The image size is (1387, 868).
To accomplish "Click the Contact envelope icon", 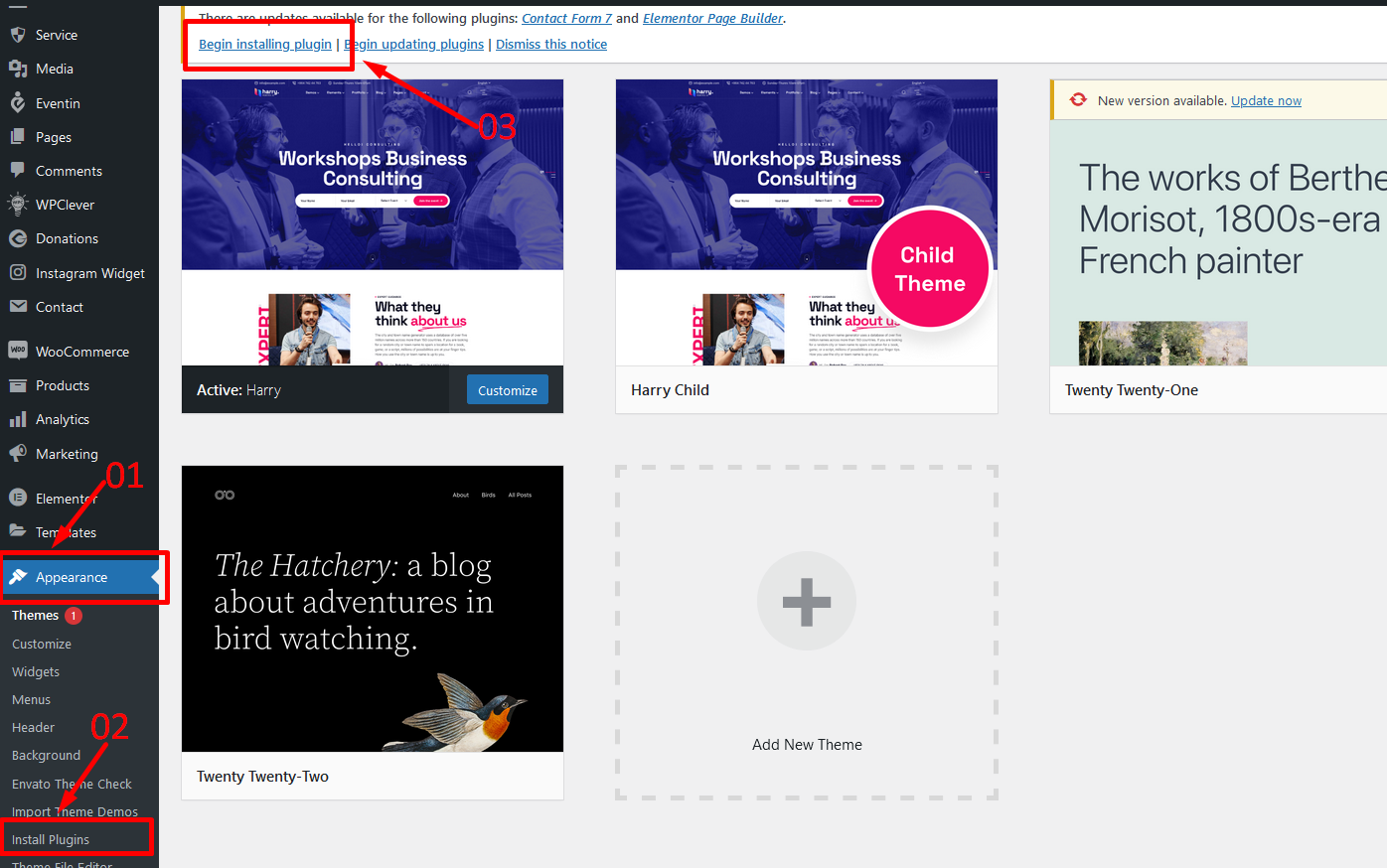I will pyautogui.click(x=18, y=306).
